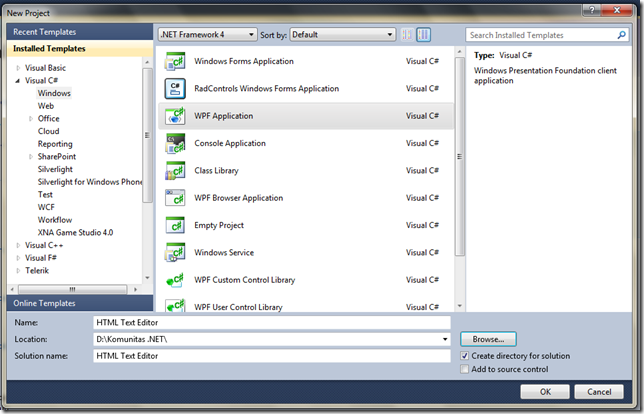Open the help question mark button
Image resolution: width=644 pixels, height=414 pixels.
click(x=592, y=10)
